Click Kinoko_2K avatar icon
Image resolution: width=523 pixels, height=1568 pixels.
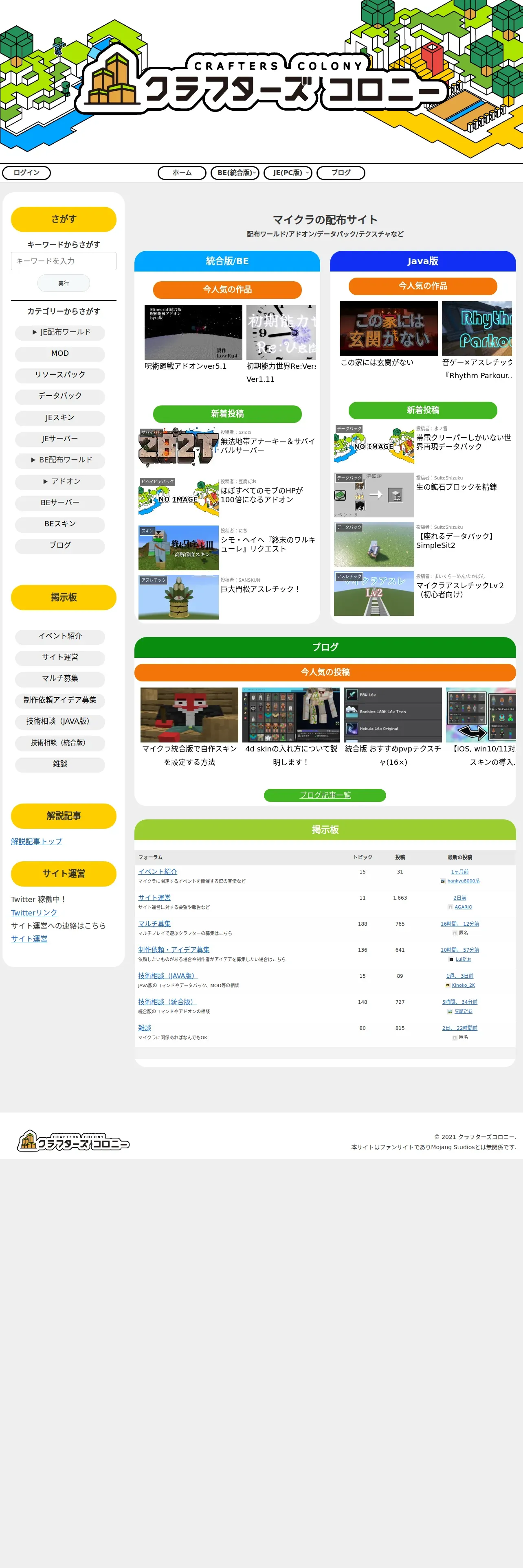(x=448, y=985)
